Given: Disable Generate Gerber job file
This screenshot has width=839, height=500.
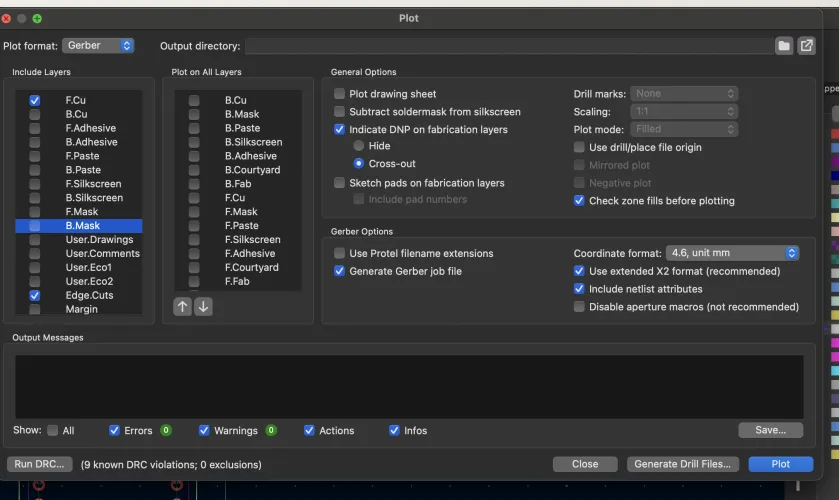Looking at the screenshot, I should (x=340, y=271).
